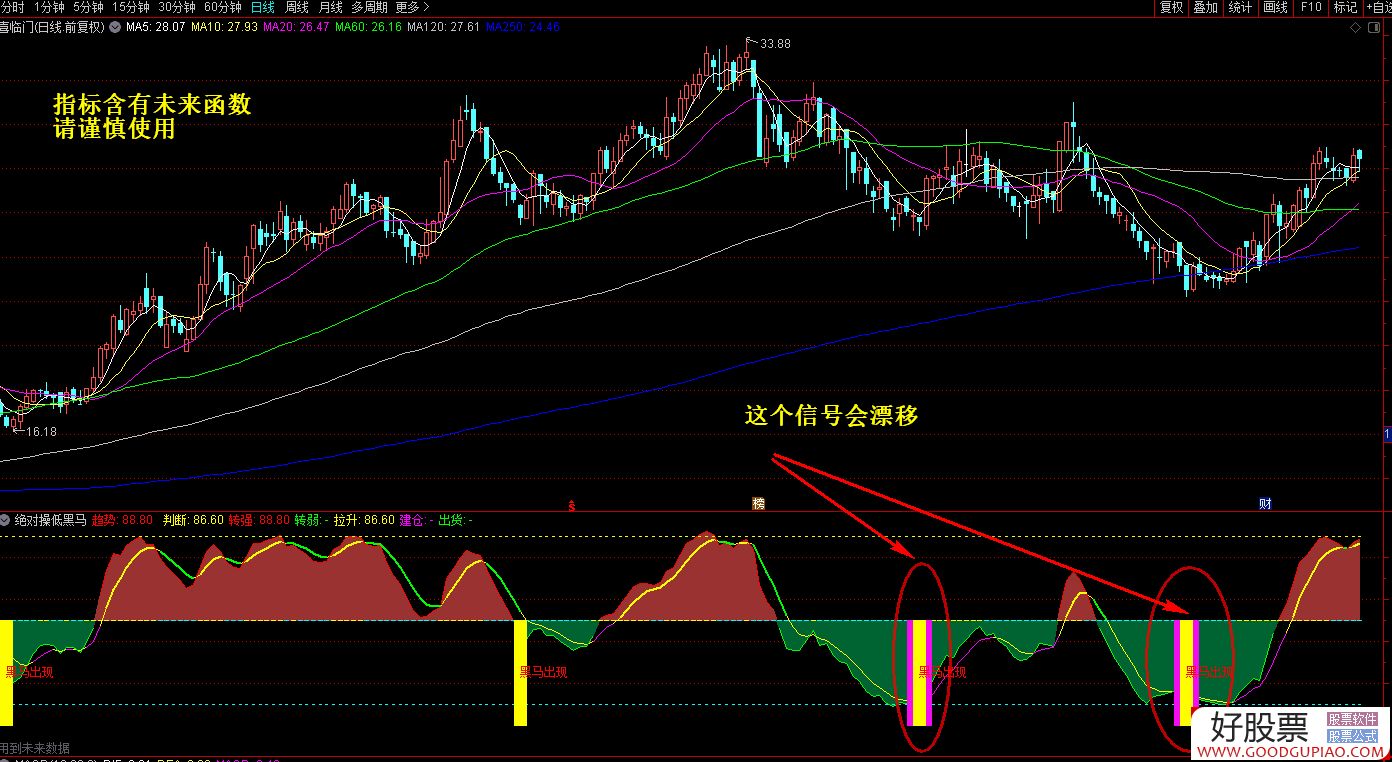Click the red S marker on the time axis
The height and width of the screenshot is (762, 1392).
[x=571, y=504]
